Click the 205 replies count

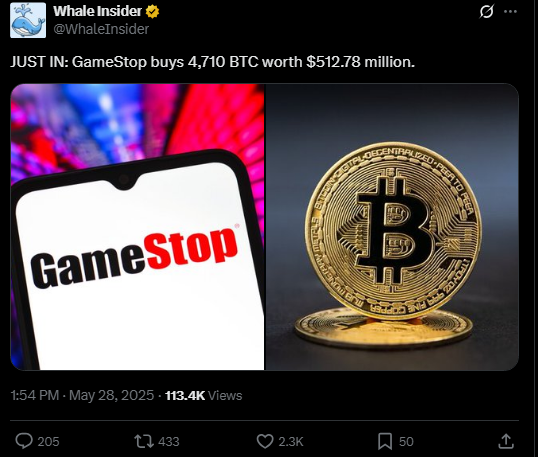(x=48, y=442)
